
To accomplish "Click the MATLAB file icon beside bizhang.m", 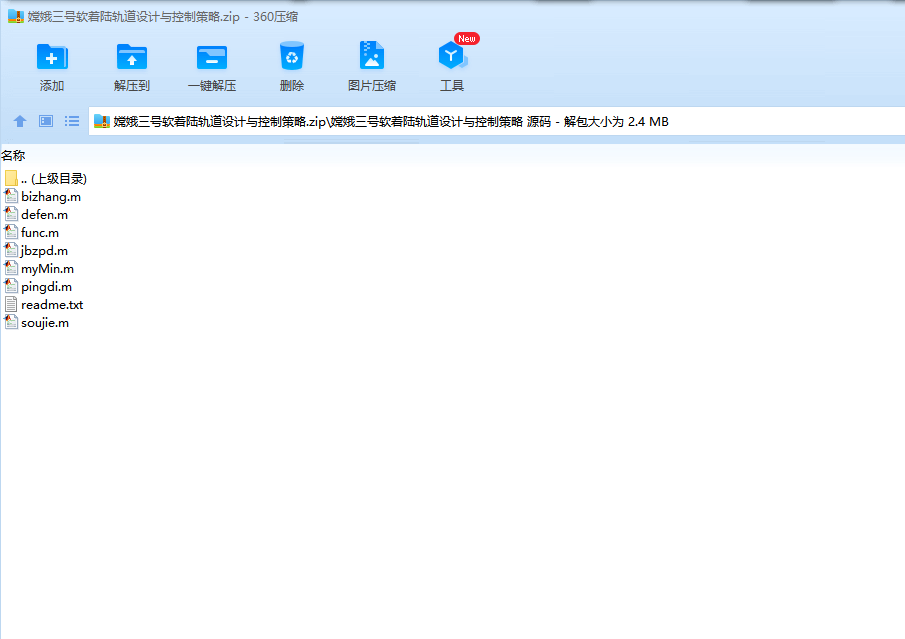I will coord(11,196).
